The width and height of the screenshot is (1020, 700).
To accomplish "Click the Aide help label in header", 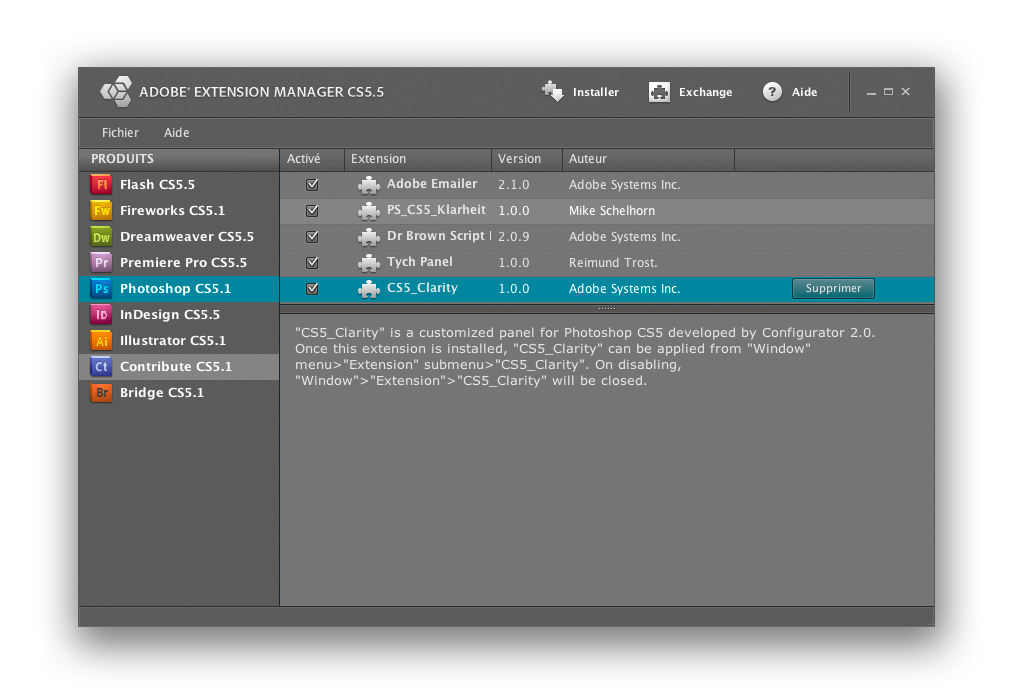I will [x=805, y=92].
